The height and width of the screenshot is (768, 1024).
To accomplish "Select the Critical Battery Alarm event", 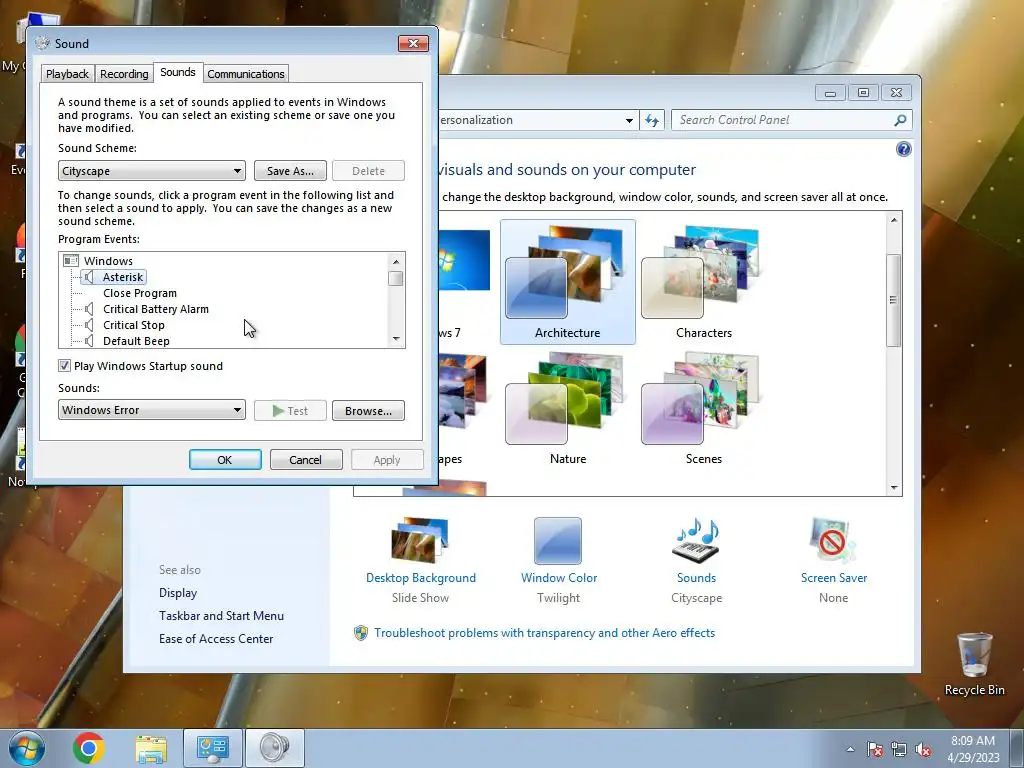I will (x=156, y=310).
